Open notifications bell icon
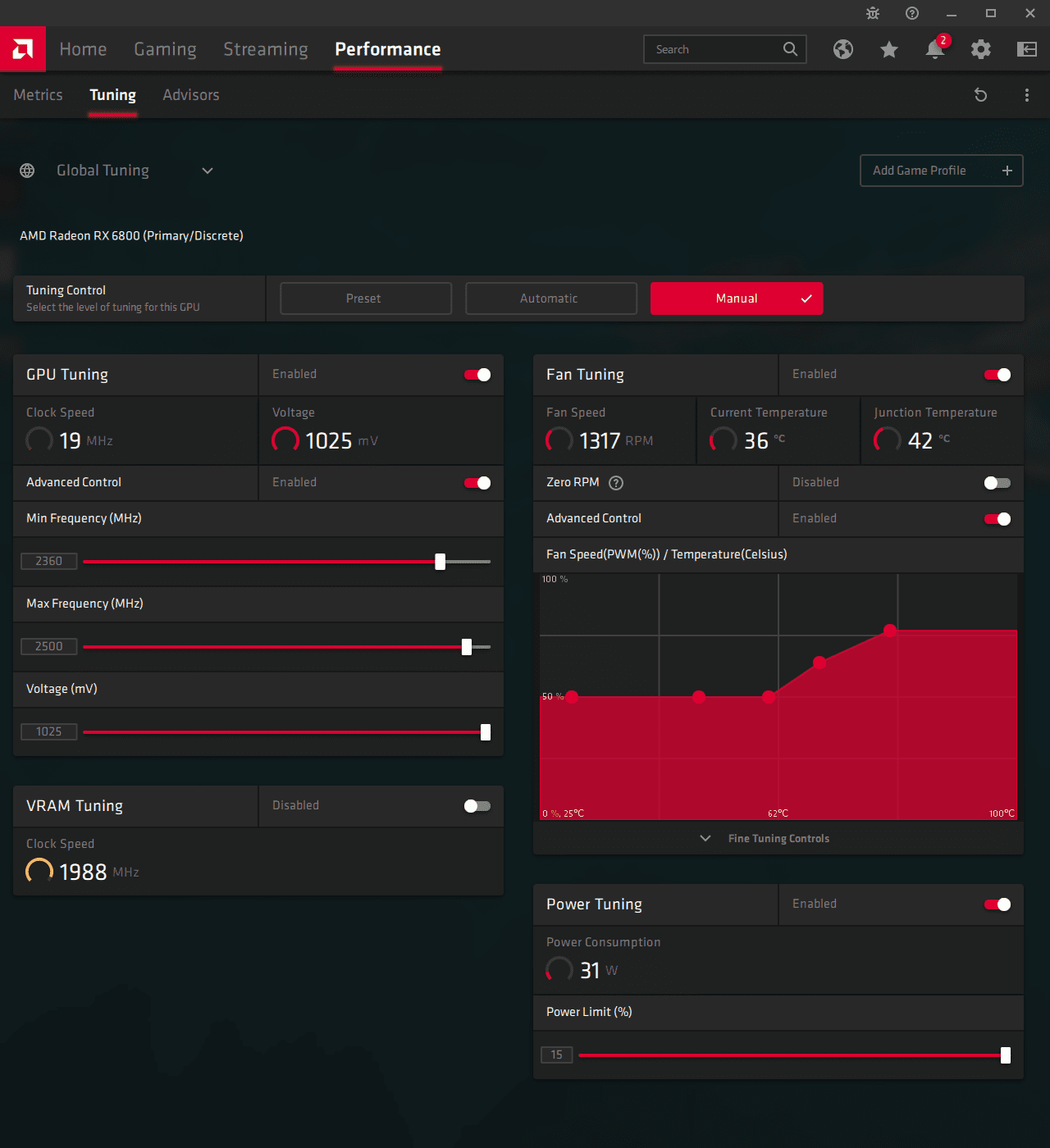1050x1148 pixels. pyautogui.click(x=935, y=49)
